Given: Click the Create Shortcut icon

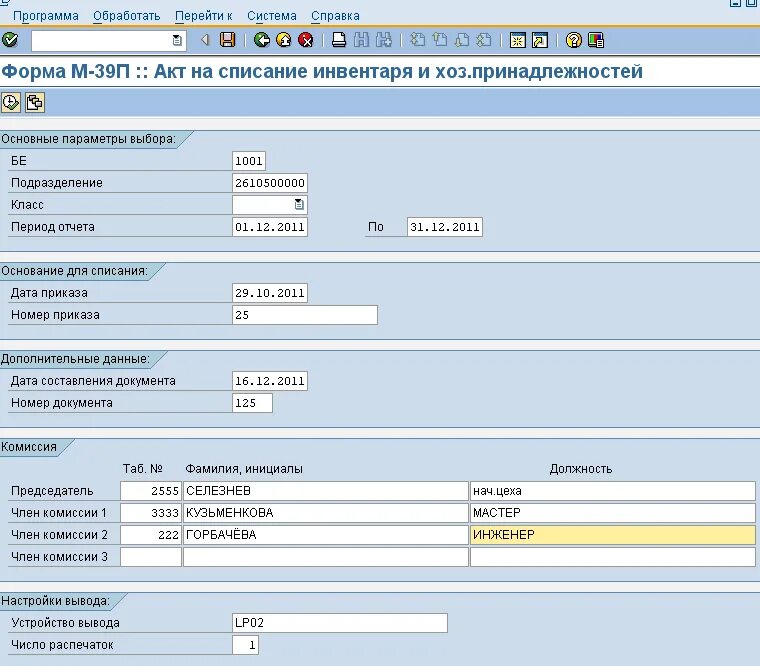Looking at the screenshot, I should click(539, 40).
